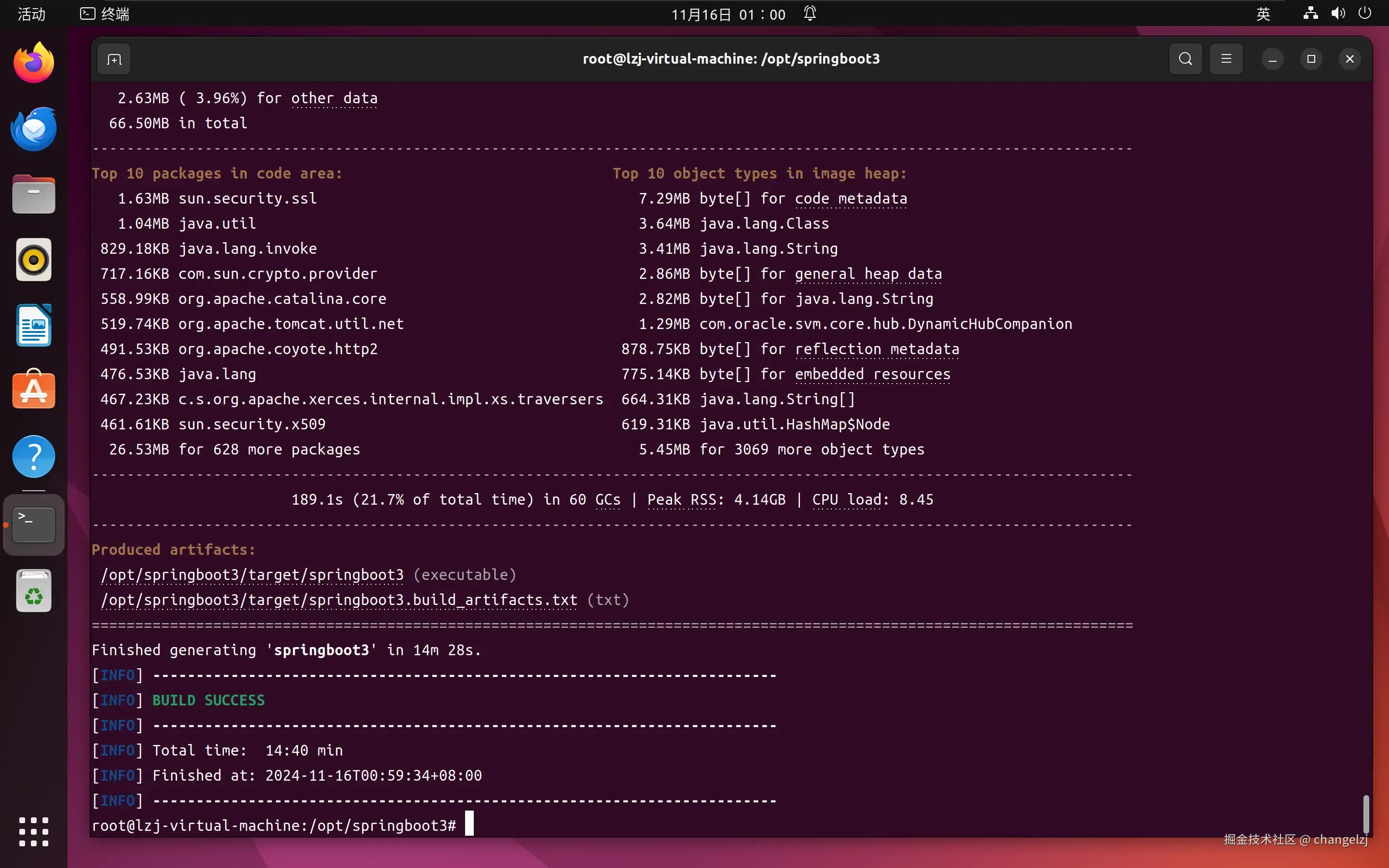Open Thunderbird mail from dock

point(34,129)
